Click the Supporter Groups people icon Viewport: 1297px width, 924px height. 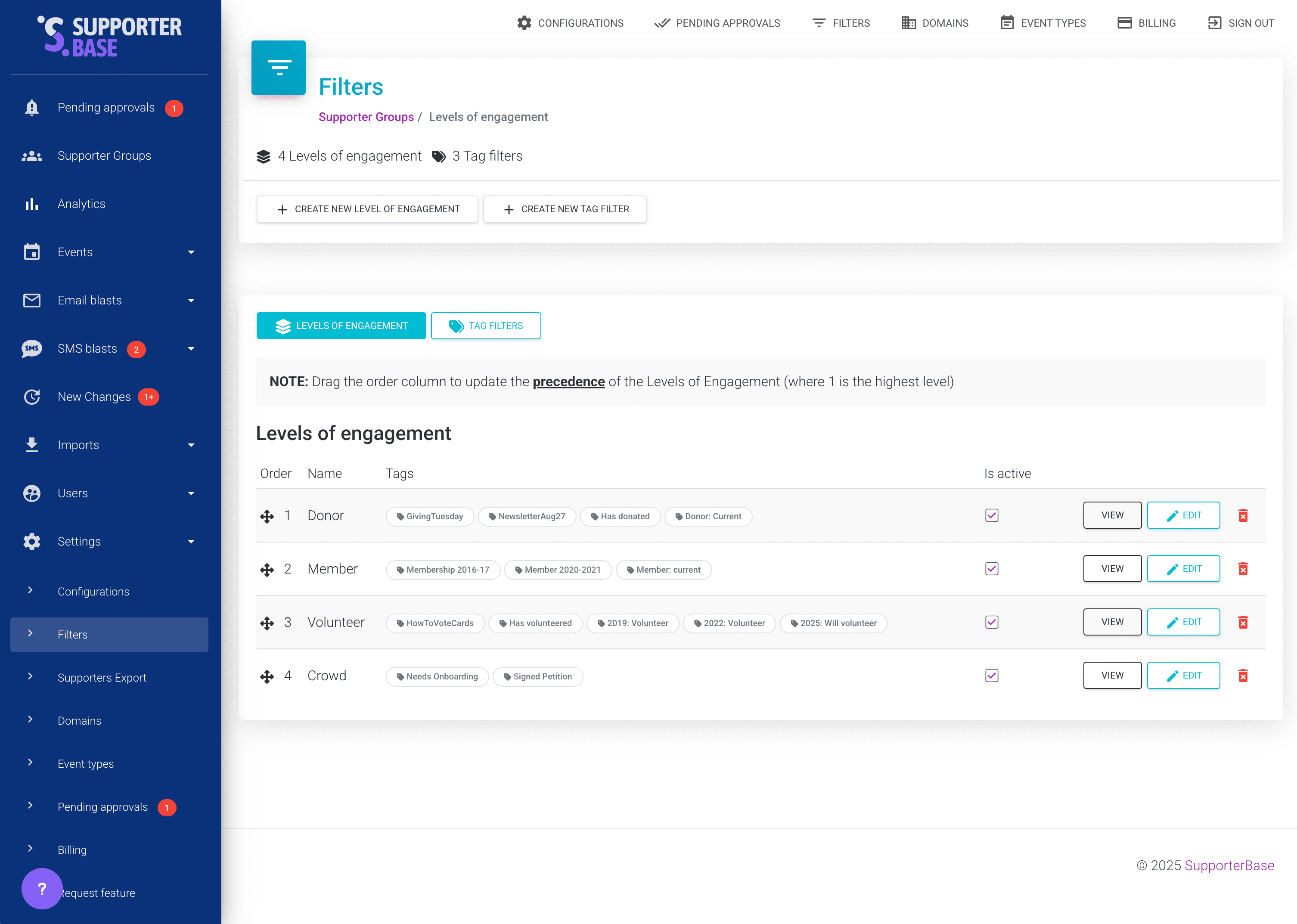32,156
